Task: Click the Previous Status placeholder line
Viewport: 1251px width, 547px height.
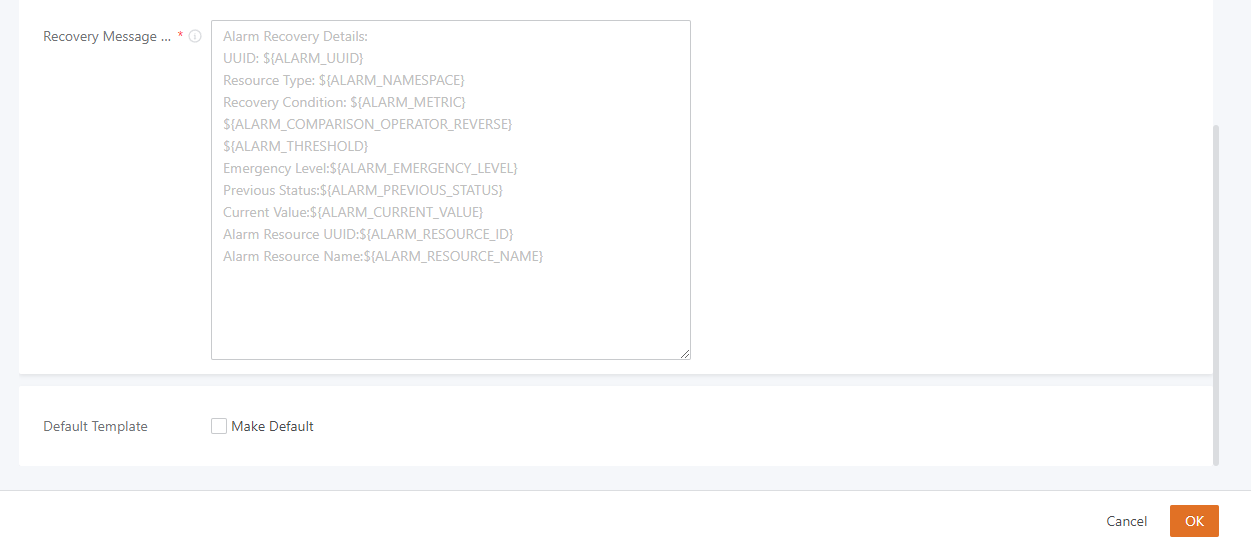Action: coord(363,190)
